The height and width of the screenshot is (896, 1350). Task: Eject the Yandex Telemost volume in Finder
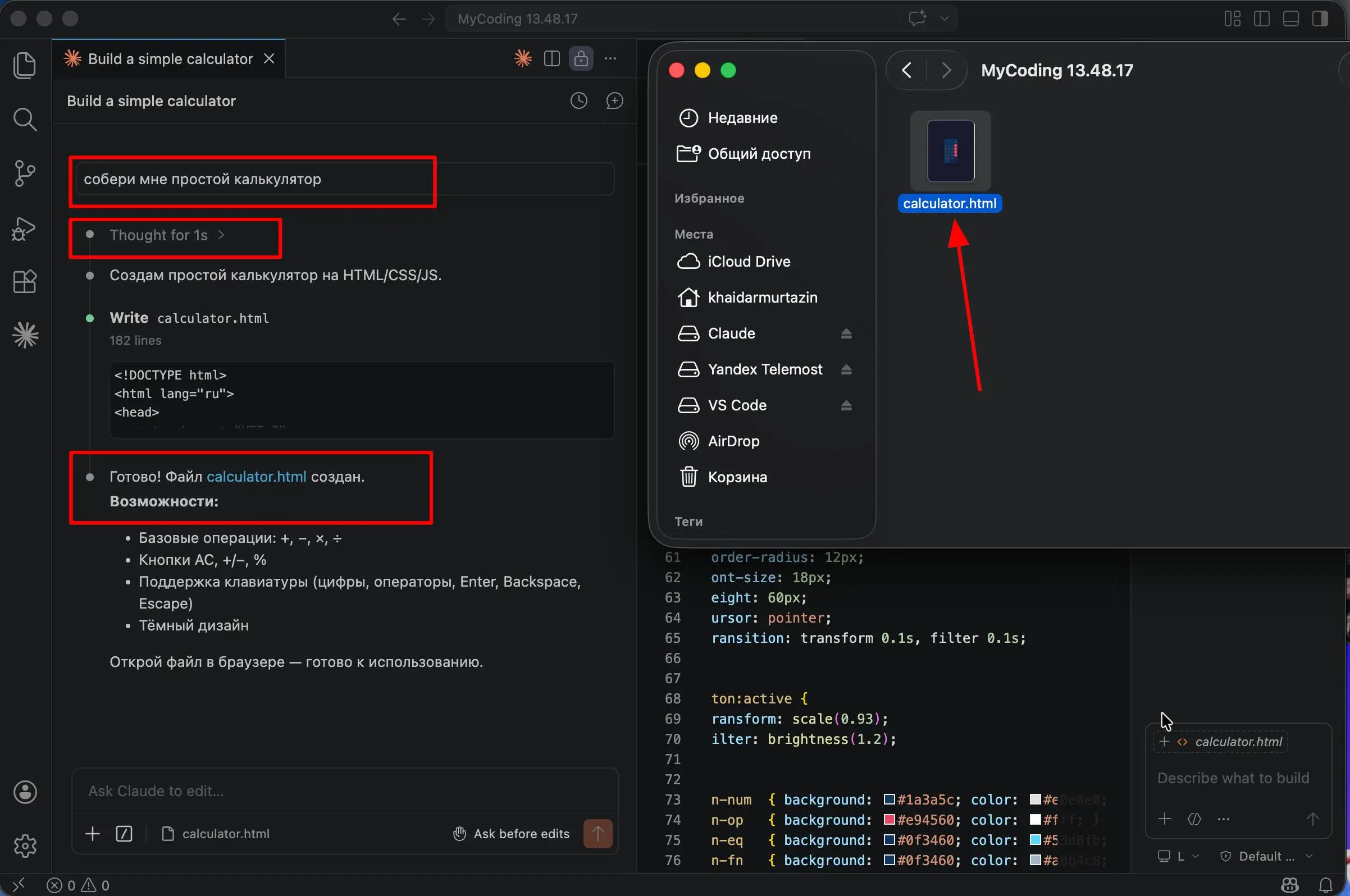click(x=846, y=369)
